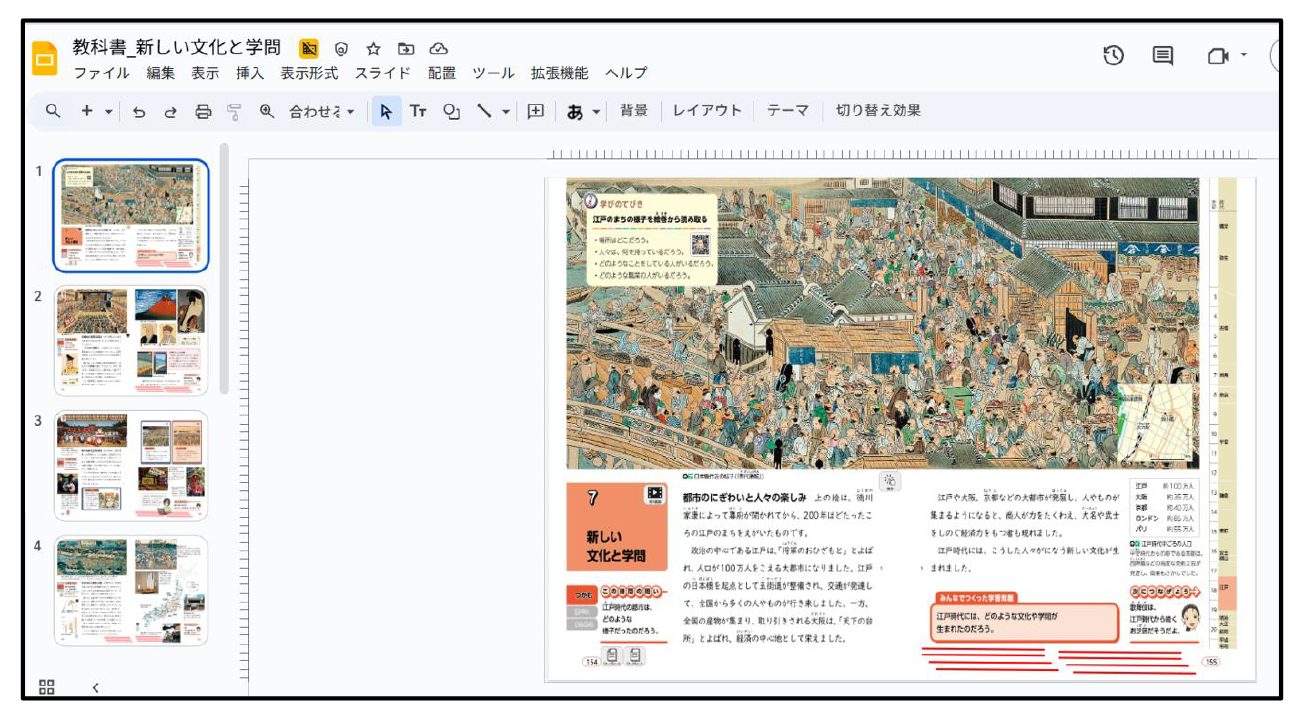Collapse the slide filmstrip panel
Image resolution: width=1297 pixels, height=722 pixels.
tap(95, 688)
